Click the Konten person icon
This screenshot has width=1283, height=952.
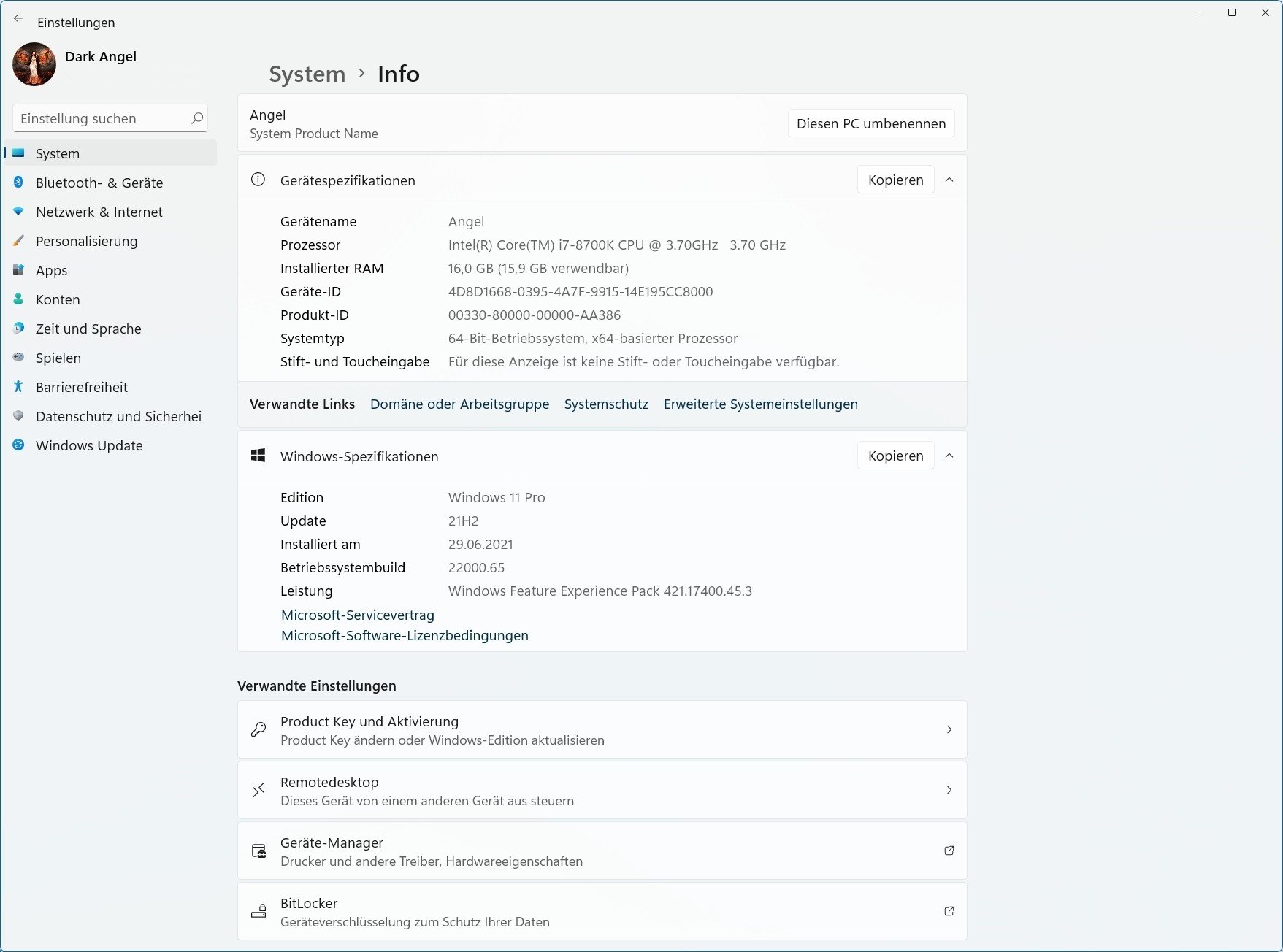[x=19, y=299]
